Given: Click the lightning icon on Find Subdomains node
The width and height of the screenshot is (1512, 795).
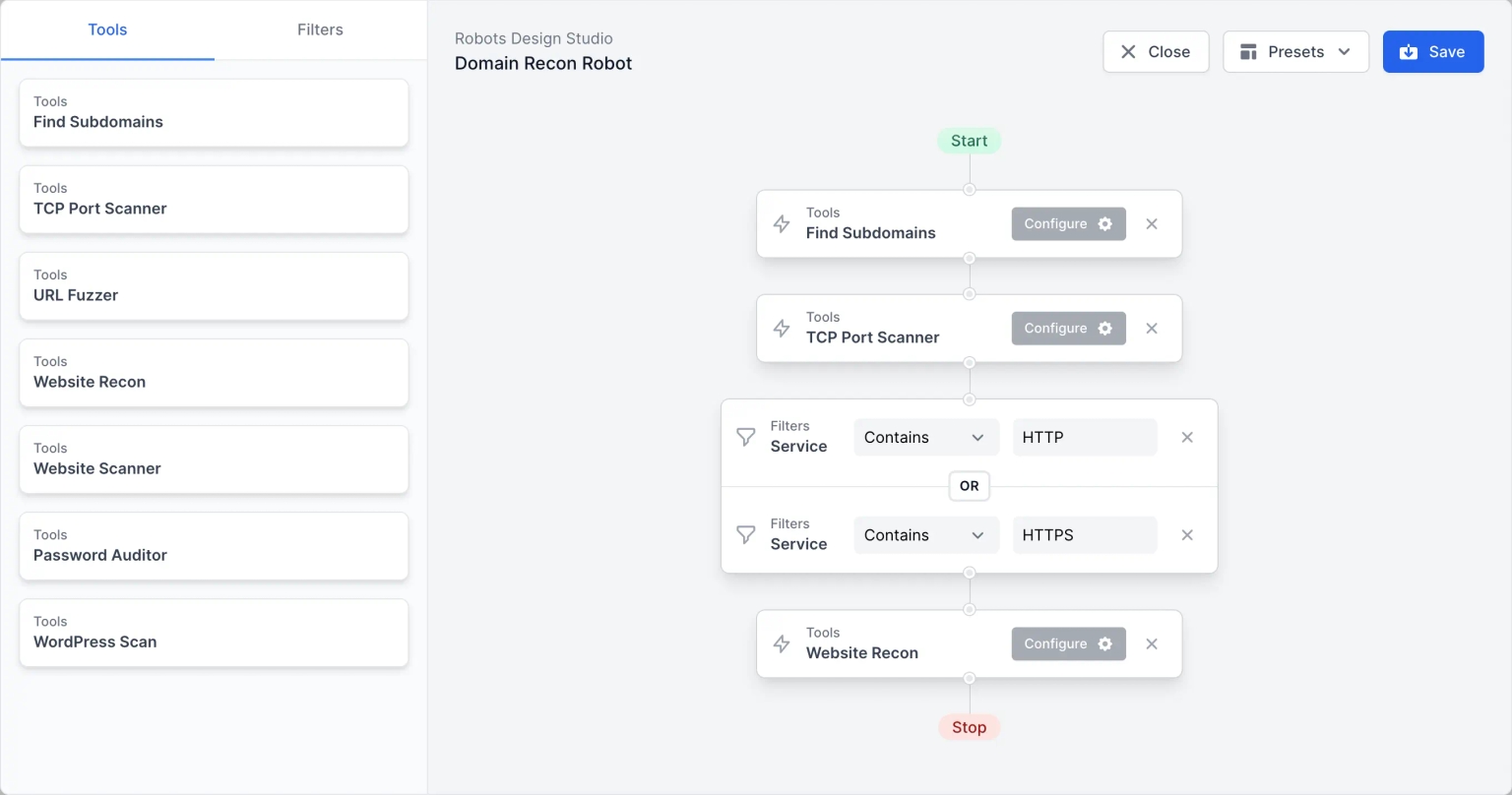Looking at the screenshot, I should click(782, 224).
